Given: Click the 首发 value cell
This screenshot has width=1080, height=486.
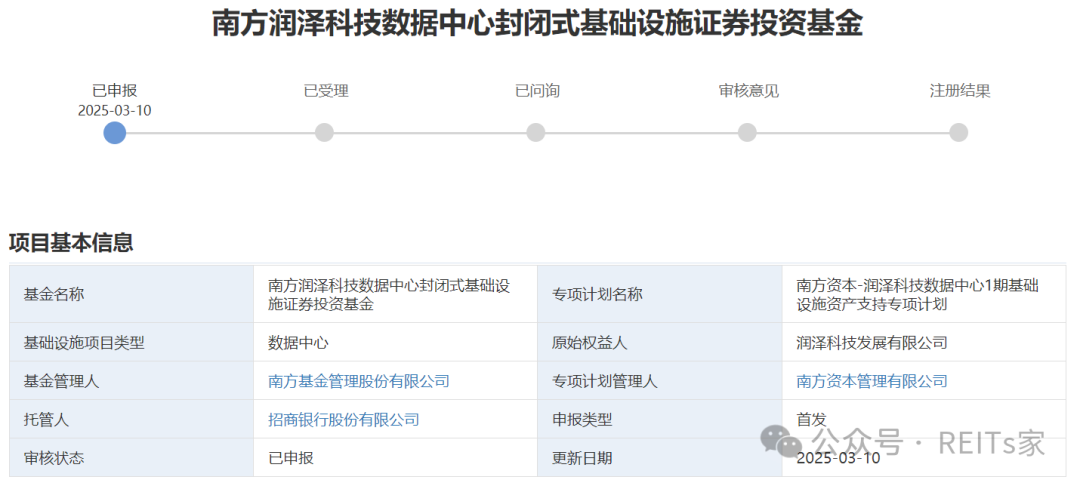Looking at the screenshot, I should click(924, 419).
